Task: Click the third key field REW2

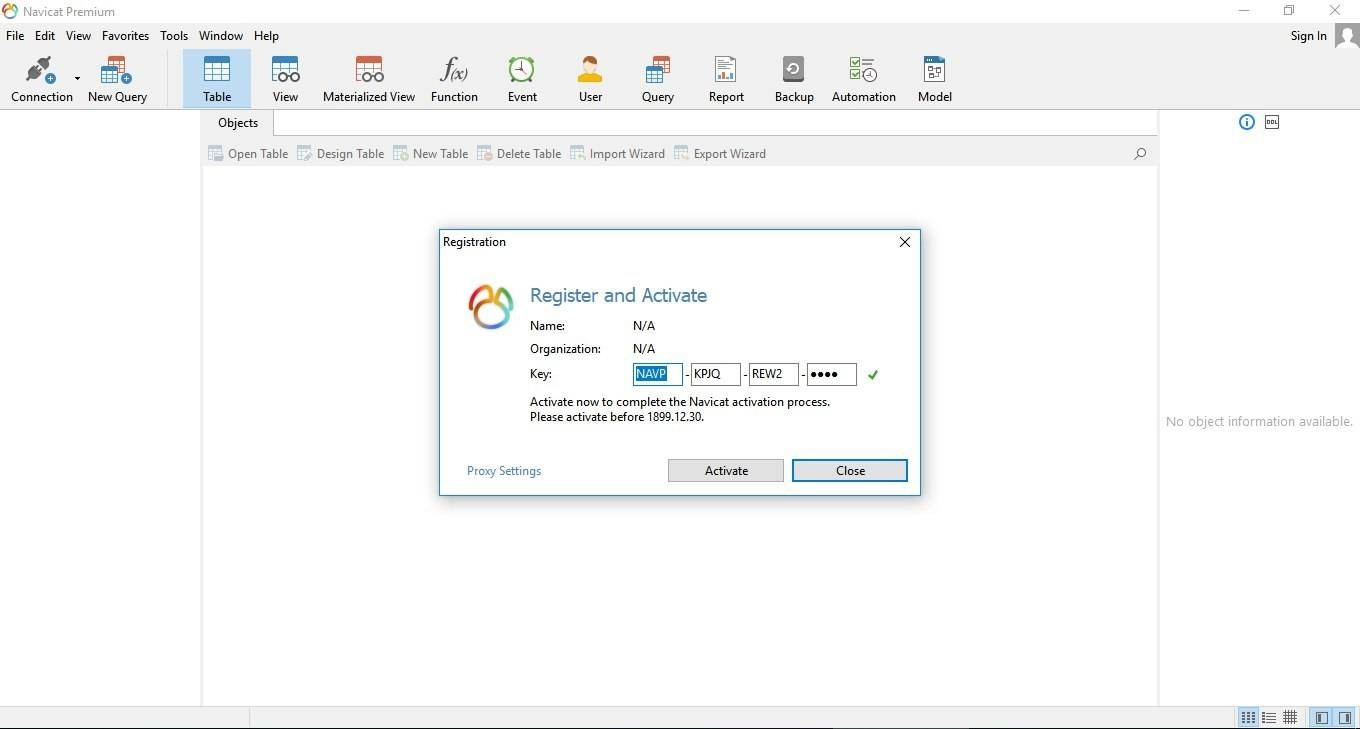Action: point(774,374)
